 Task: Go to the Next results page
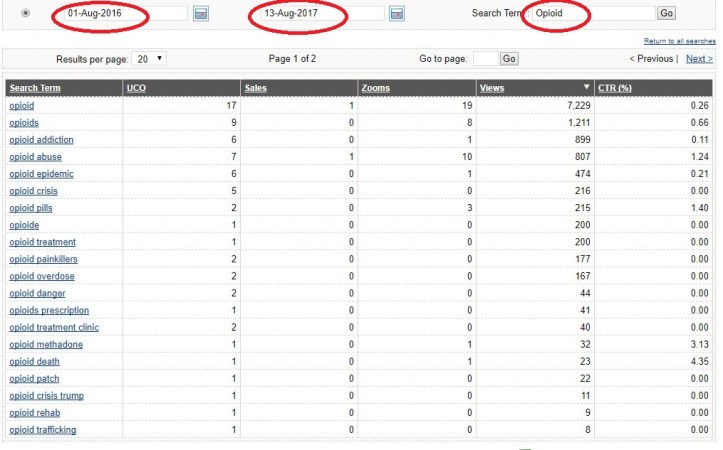(x=699, y=59)
